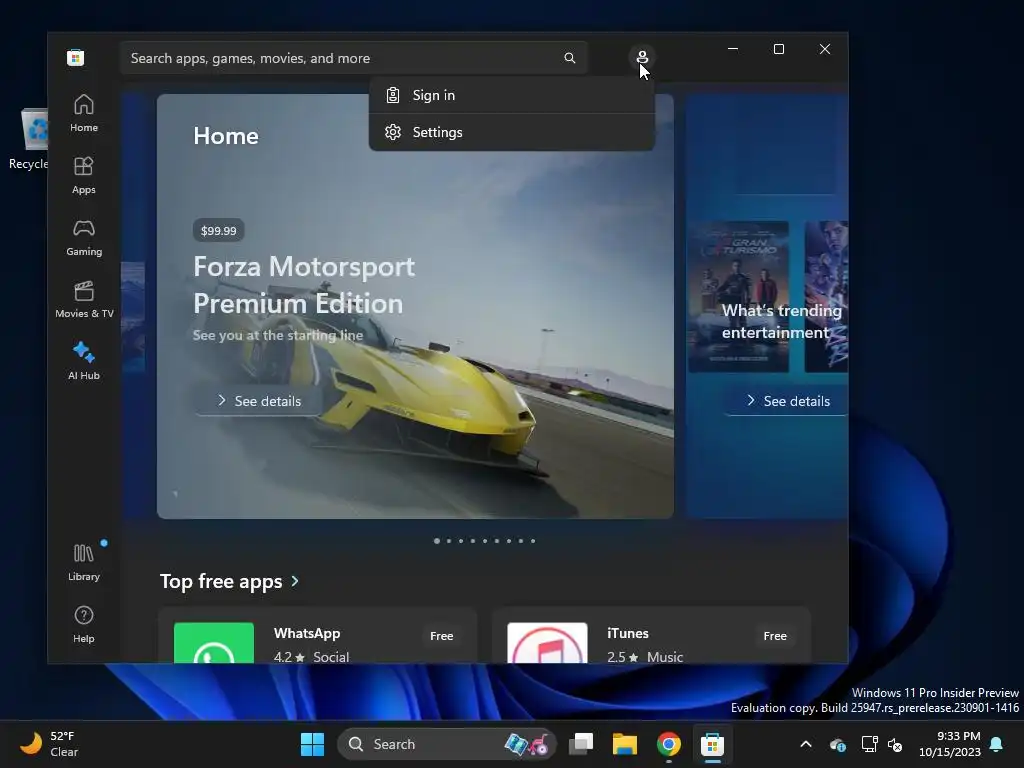Screen dimensions: 1024x768
Task: Open network status tray icon
Action: click(869, 744)
